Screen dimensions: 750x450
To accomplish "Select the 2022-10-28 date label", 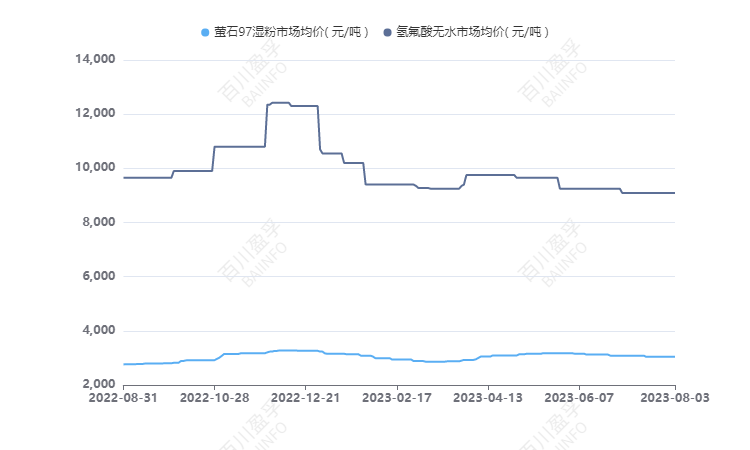I will [214, 398].
